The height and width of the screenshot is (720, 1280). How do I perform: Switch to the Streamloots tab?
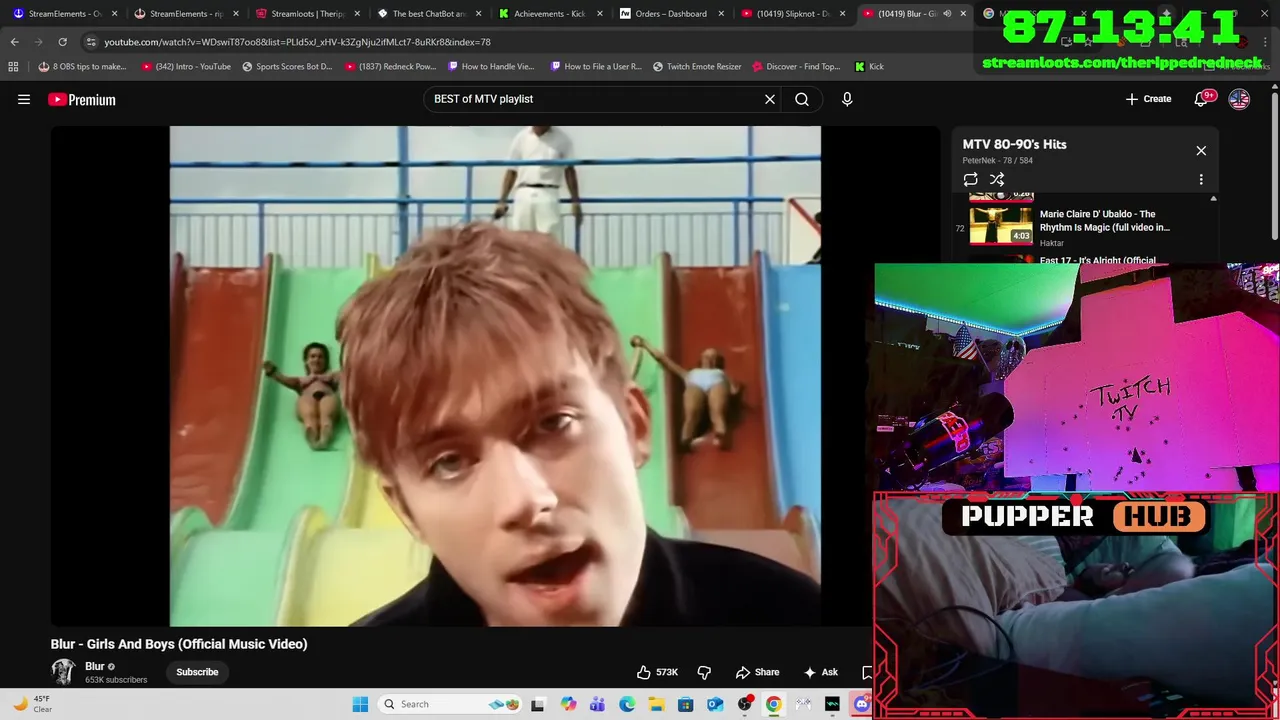tap(306, 14)
